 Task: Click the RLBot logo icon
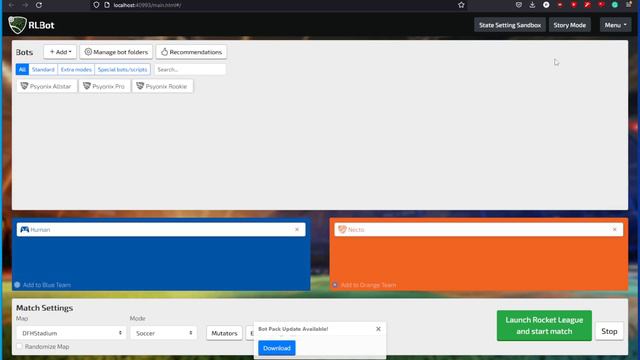[18, 25]
